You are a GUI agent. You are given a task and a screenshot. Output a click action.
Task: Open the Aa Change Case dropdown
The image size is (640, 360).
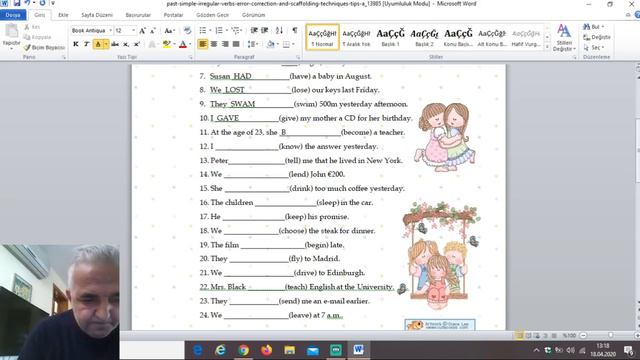point(169,31)
